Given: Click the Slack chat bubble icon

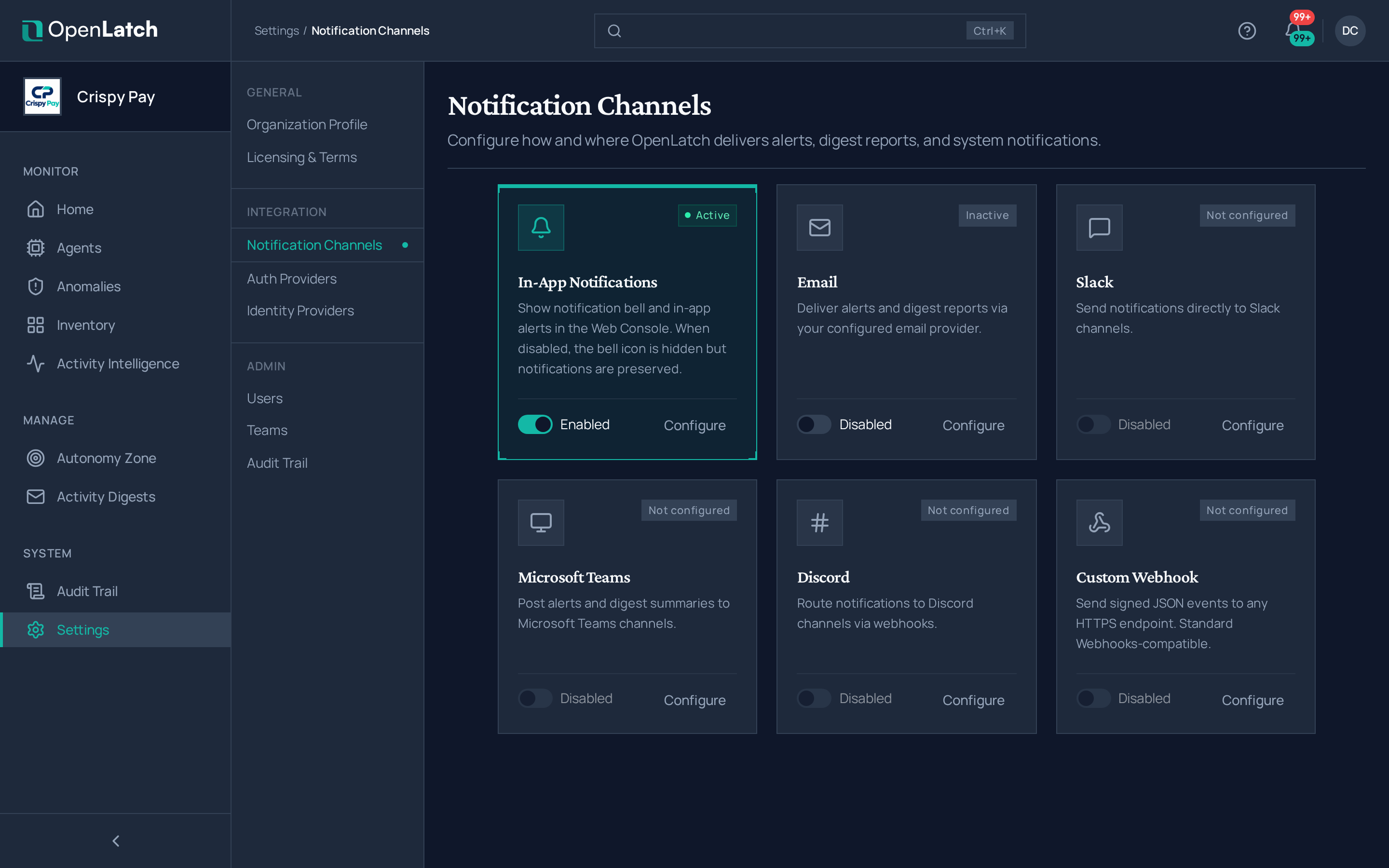Looking at the screenshot, I should tap(1099, 227).
